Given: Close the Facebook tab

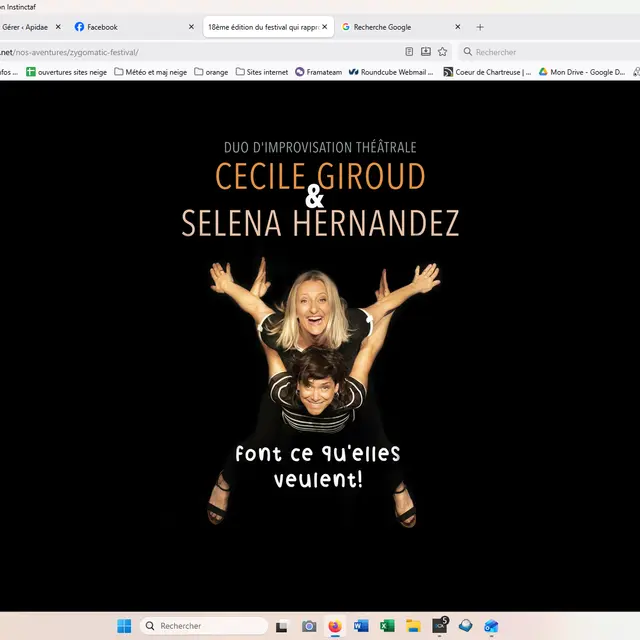Looking at the screenshot, I should (191, 27).
